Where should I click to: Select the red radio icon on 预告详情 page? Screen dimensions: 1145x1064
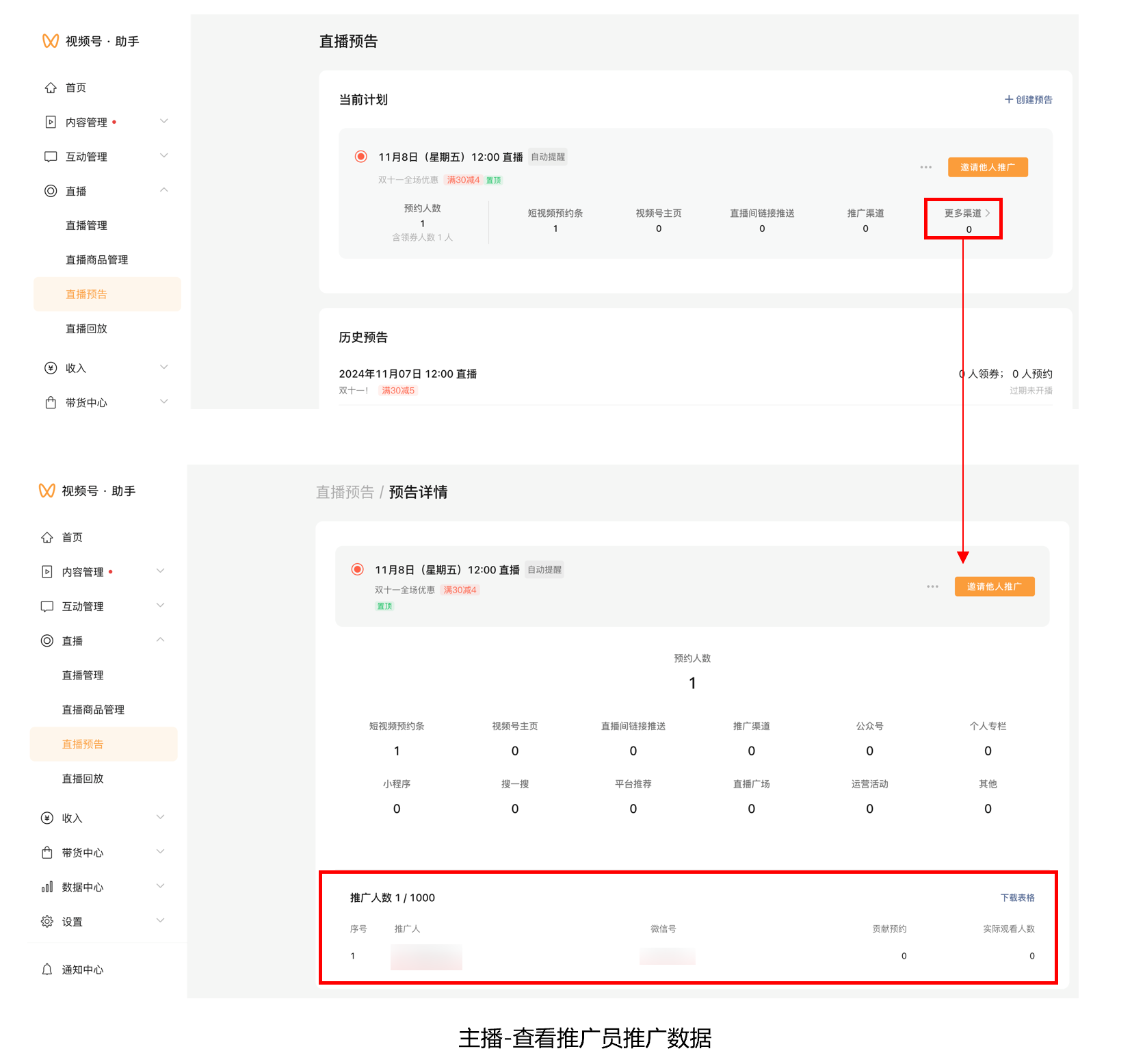pos(357,569)
